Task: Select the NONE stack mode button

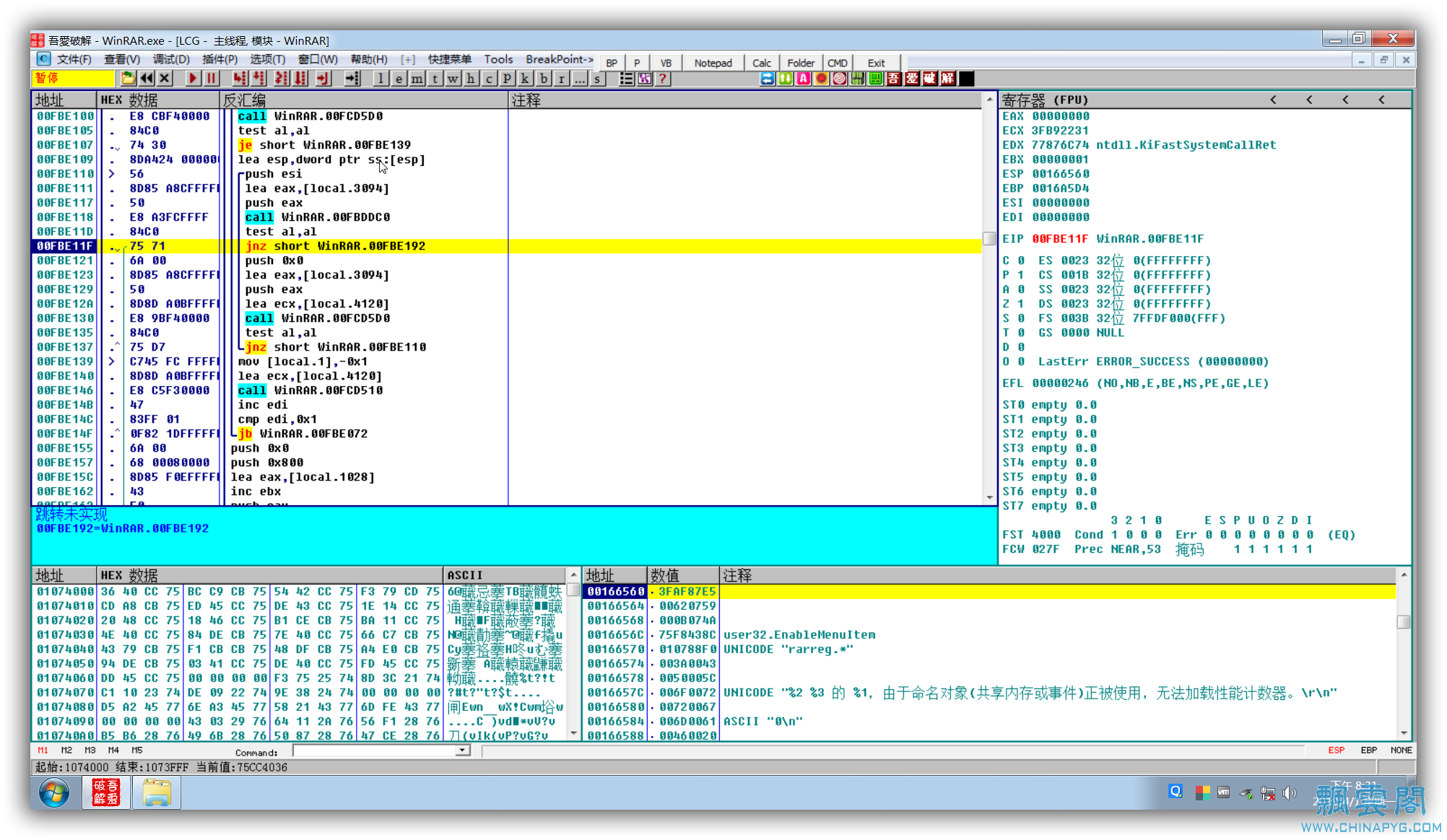Action: (x=1401, y=751)
